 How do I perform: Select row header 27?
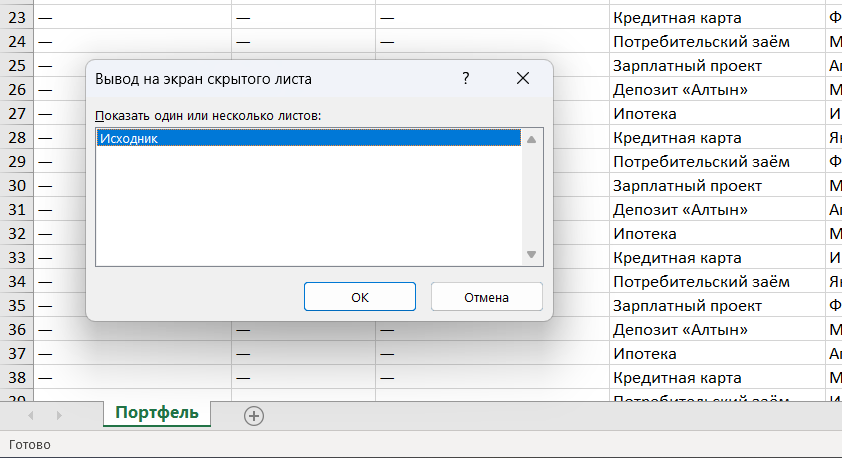coord(17,113)
